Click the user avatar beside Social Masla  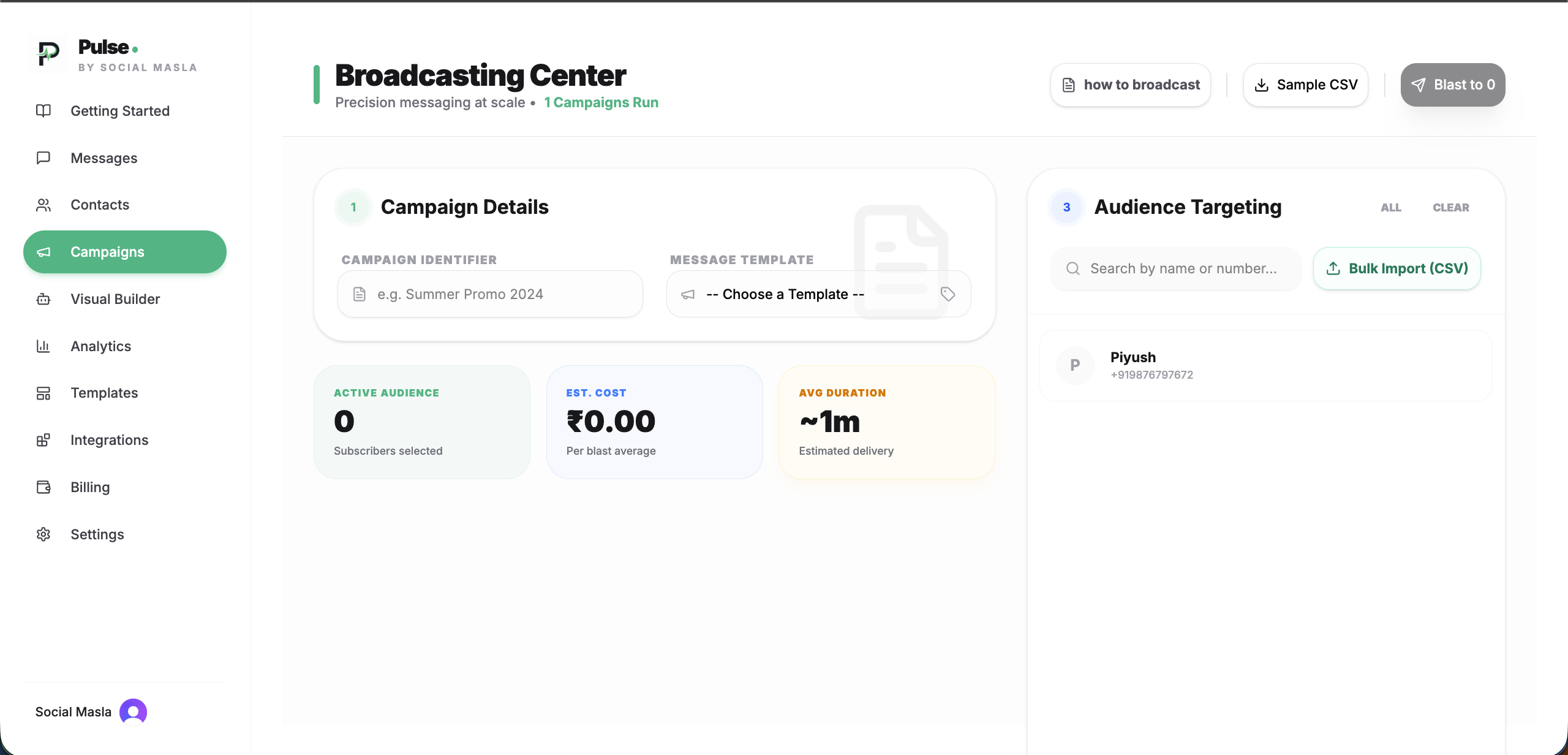(133, 711)
